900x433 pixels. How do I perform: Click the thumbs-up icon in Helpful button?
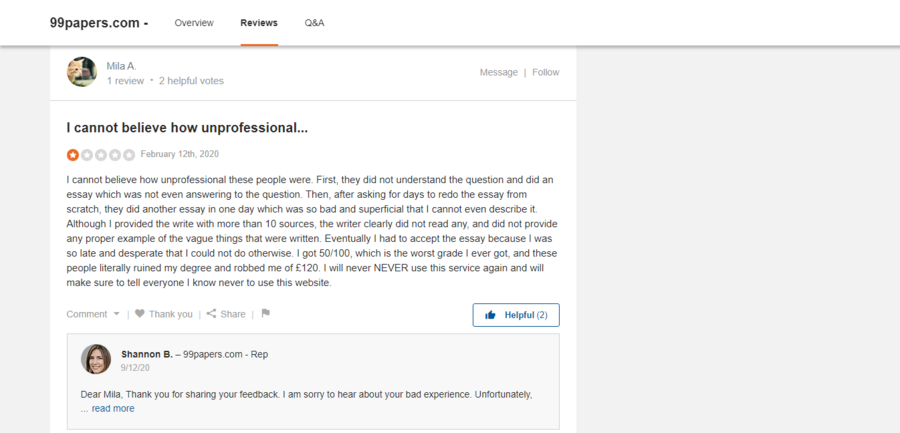point(490,315)
